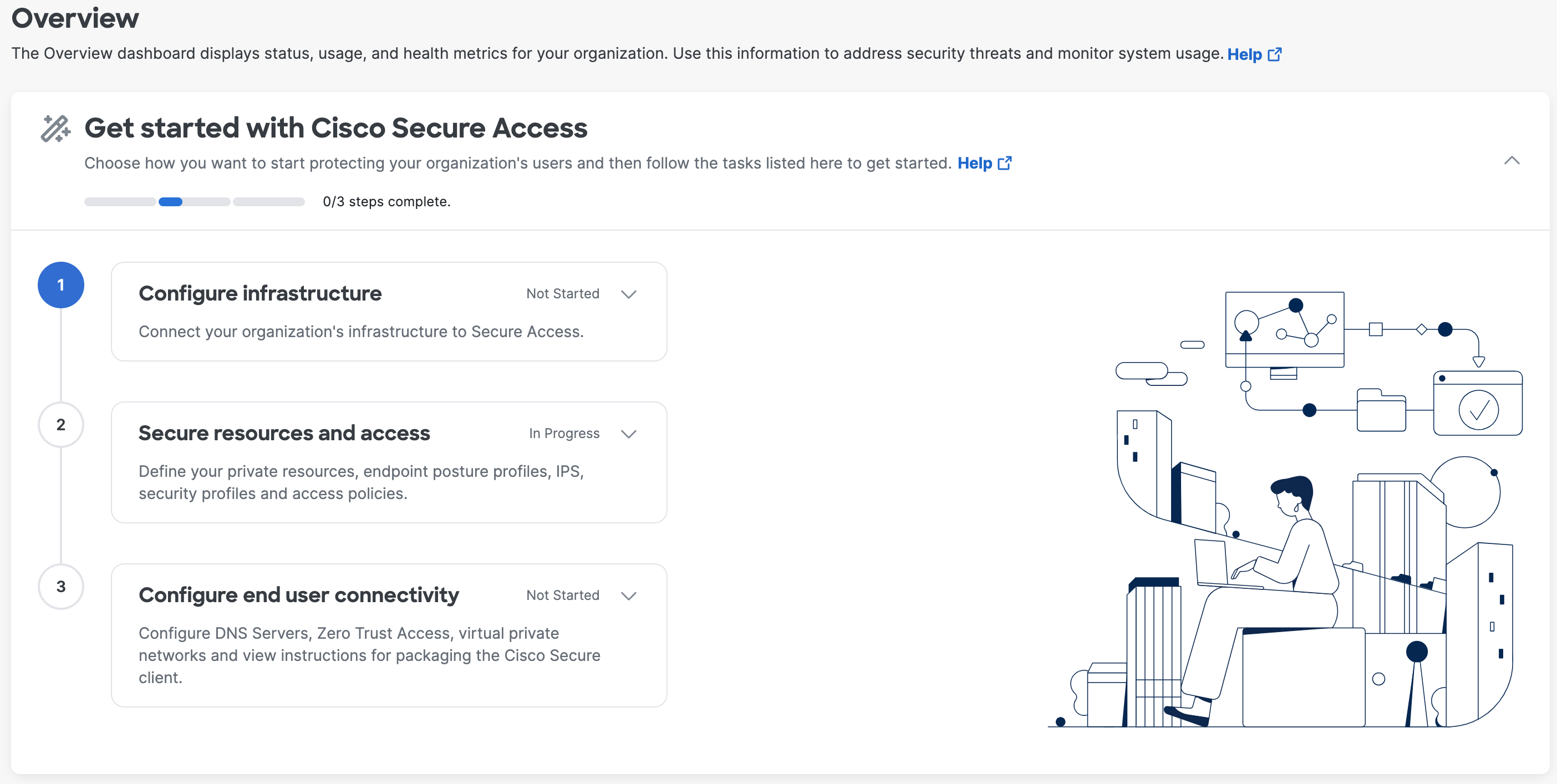Viewport: 1557px width, 784px height.
Task: Click the blue progress bar segment
Action: click(170, 202)
